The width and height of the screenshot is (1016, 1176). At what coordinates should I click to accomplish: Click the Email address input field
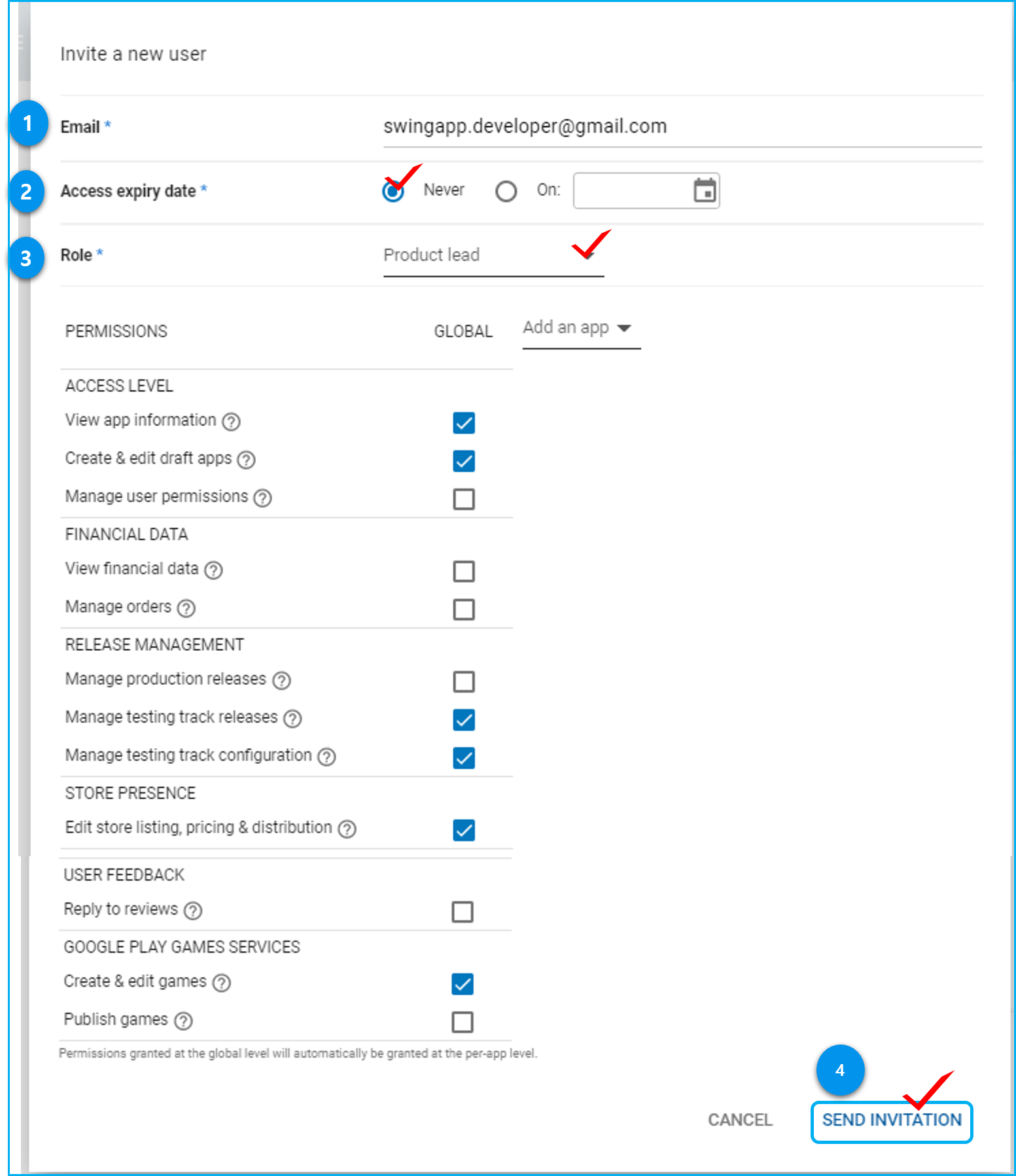[680, 126]
